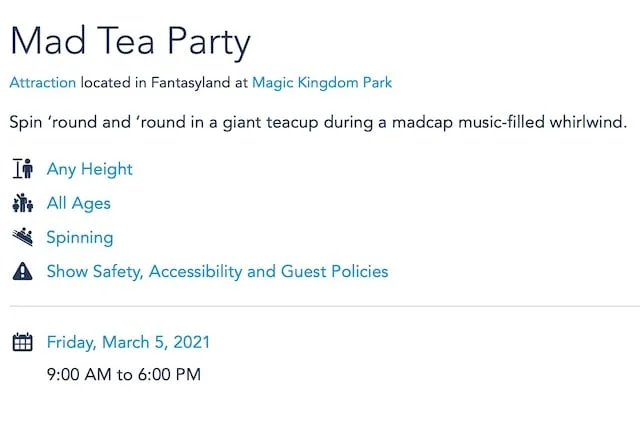Change the date Friday, March 5, 2021
This screenshot has width=640, height=439.
pyautogui.click(x=128, y=342)
